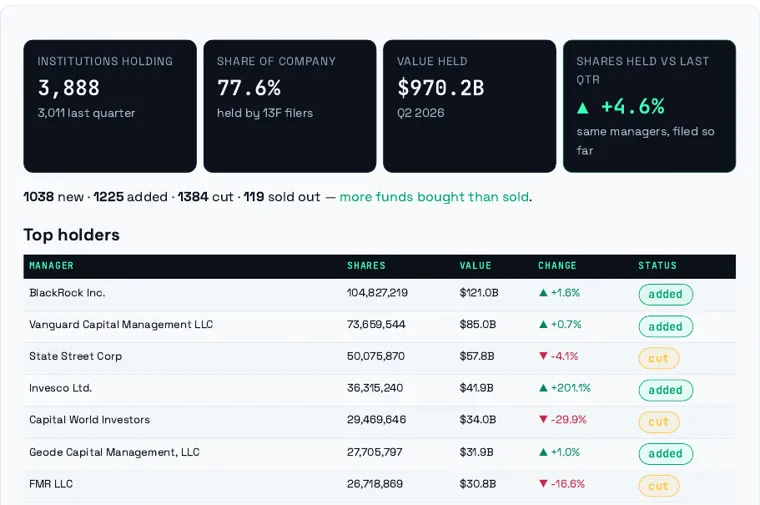Click shares value 36,315,240
This screenshot has width=760, height=505.
tap(375, 388)
